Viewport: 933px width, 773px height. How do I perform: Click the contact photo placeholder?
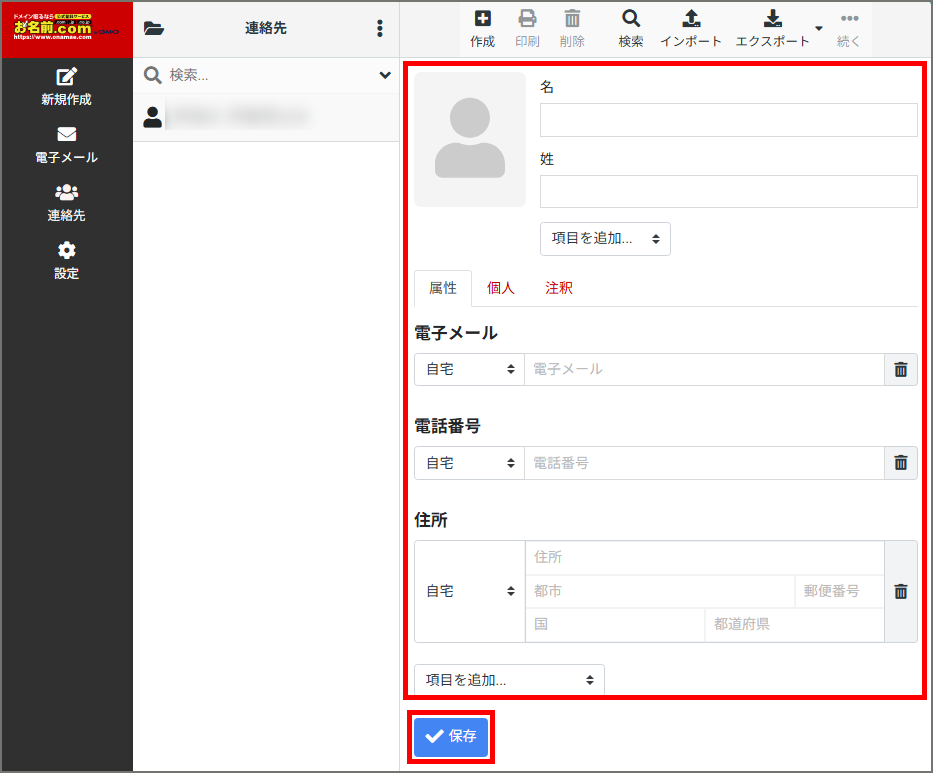(x=469, y=139)
